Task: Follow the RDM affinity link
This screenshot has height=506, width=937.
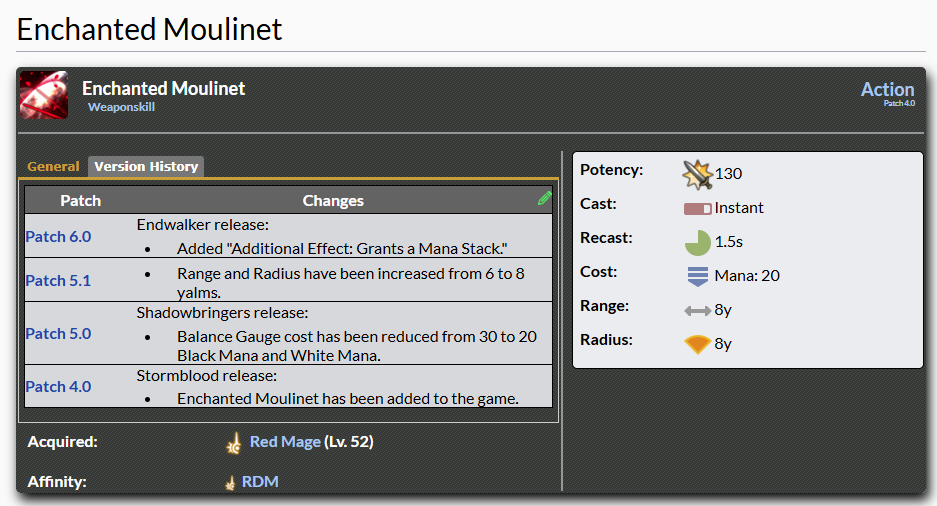Action: 260,482
